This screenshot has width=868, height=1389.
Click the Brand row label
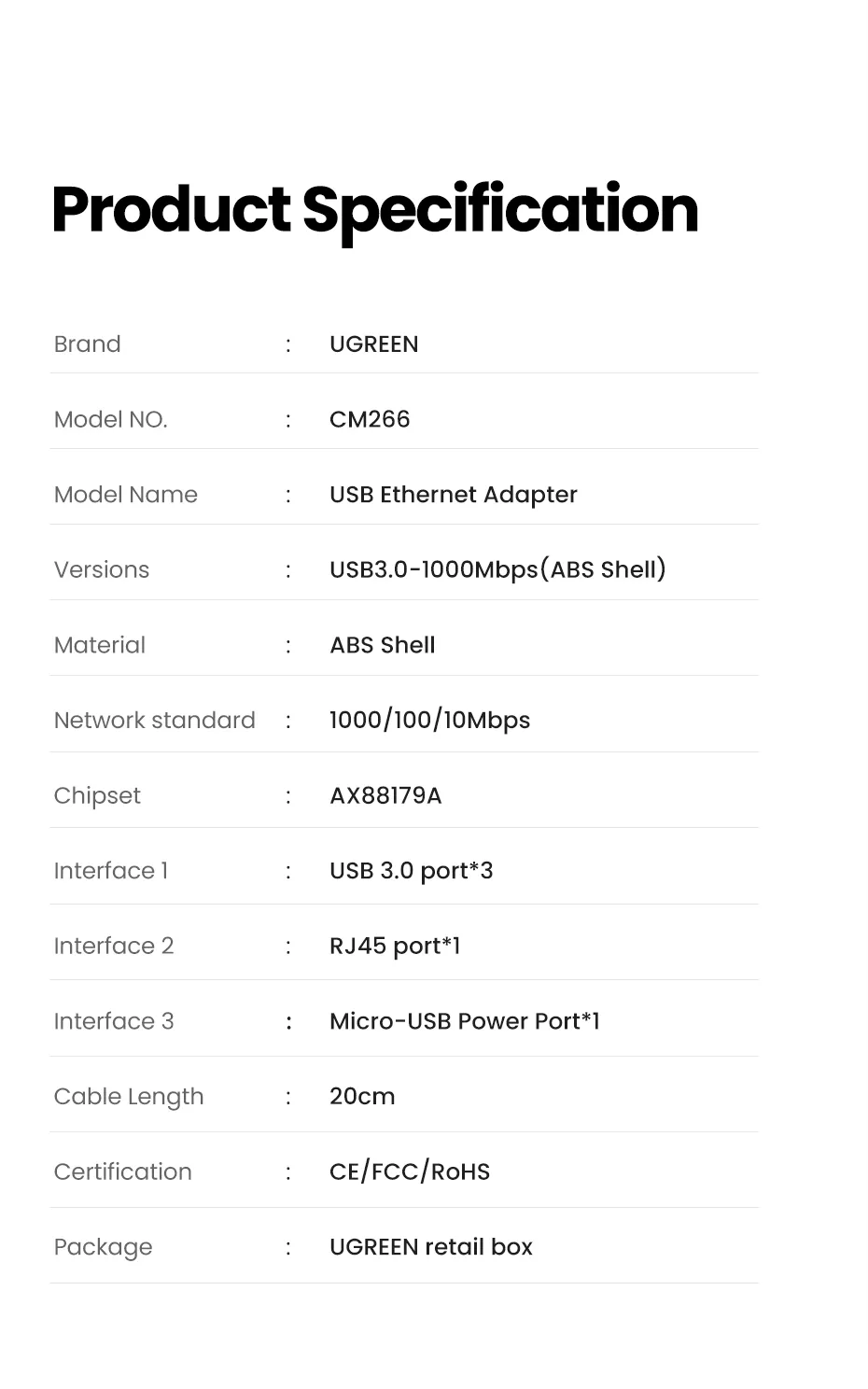pos(87,344)
